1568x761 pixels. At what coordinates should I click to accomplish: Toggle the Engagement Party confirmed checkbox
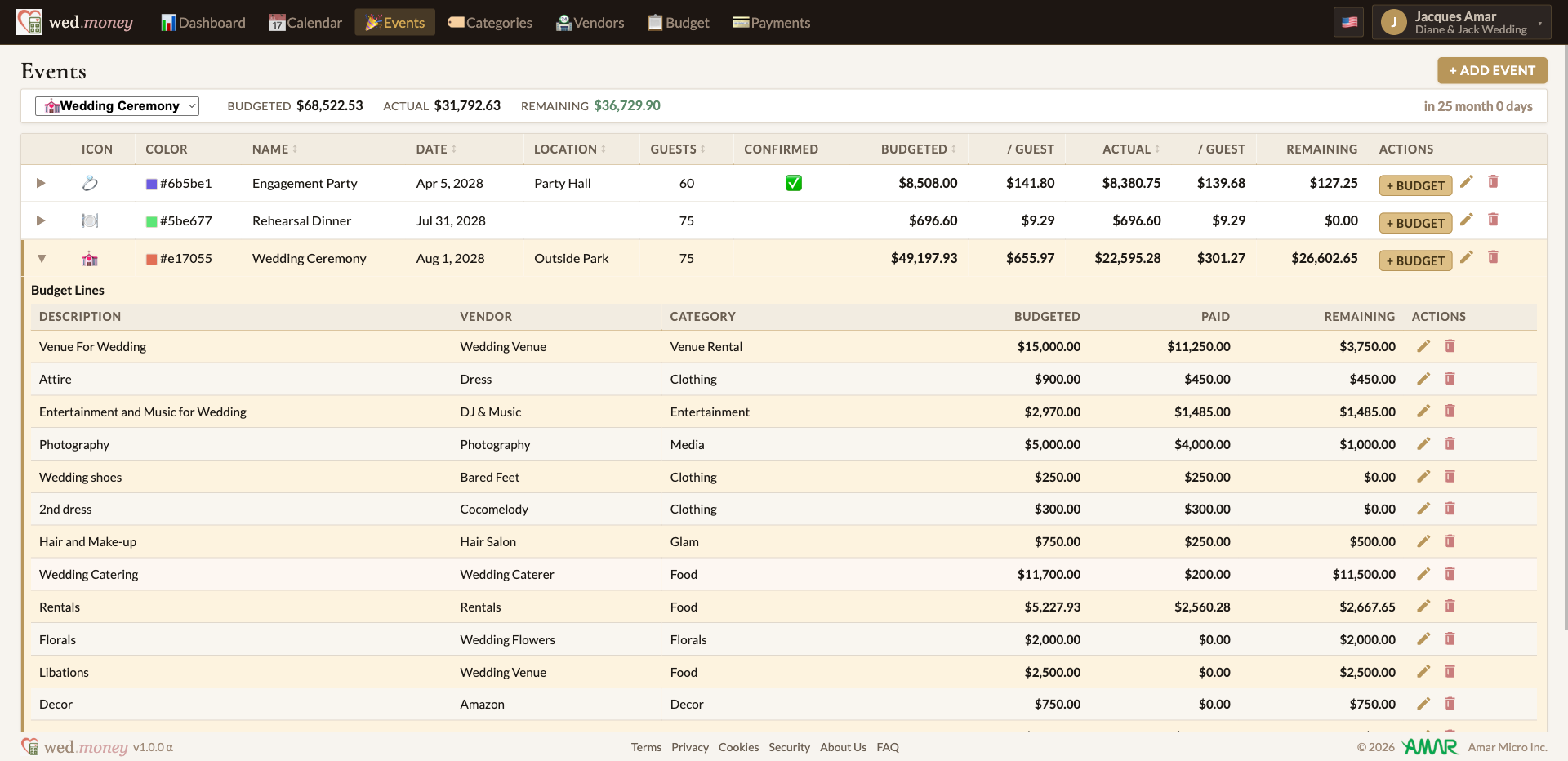[794, 183]
